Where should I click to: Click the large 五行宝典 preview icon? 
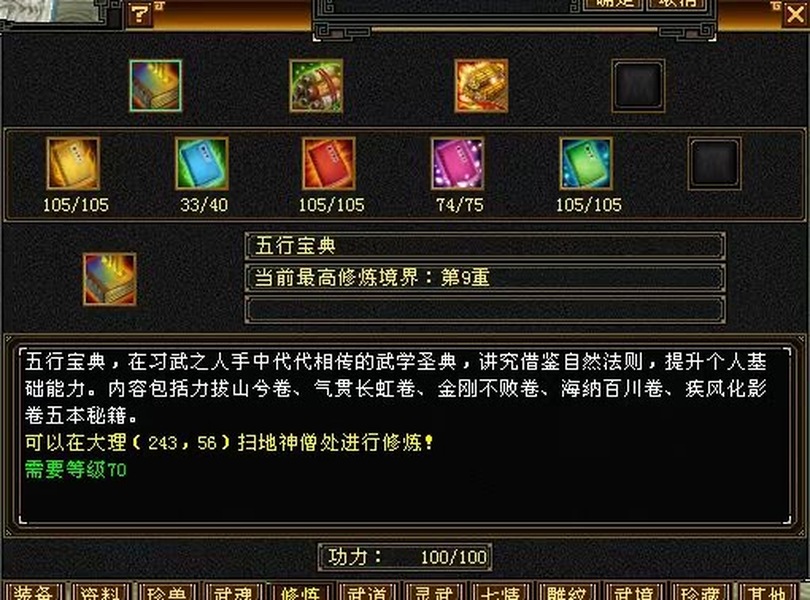pyautogui.click(x=110, y=279)
